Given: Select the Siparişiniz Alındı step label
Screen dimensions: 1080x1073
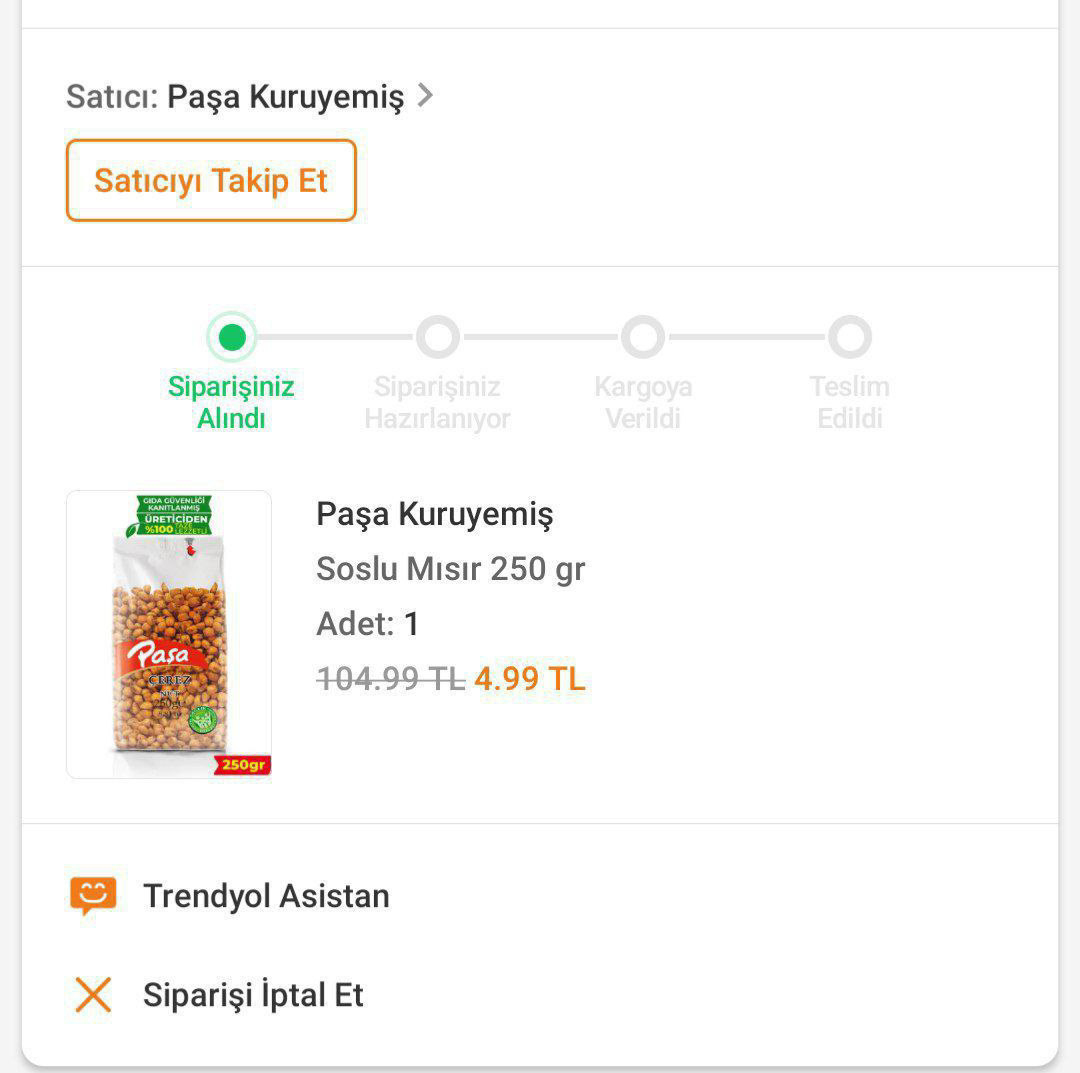Looking at the screenshot, I should [x=231, y=402].
